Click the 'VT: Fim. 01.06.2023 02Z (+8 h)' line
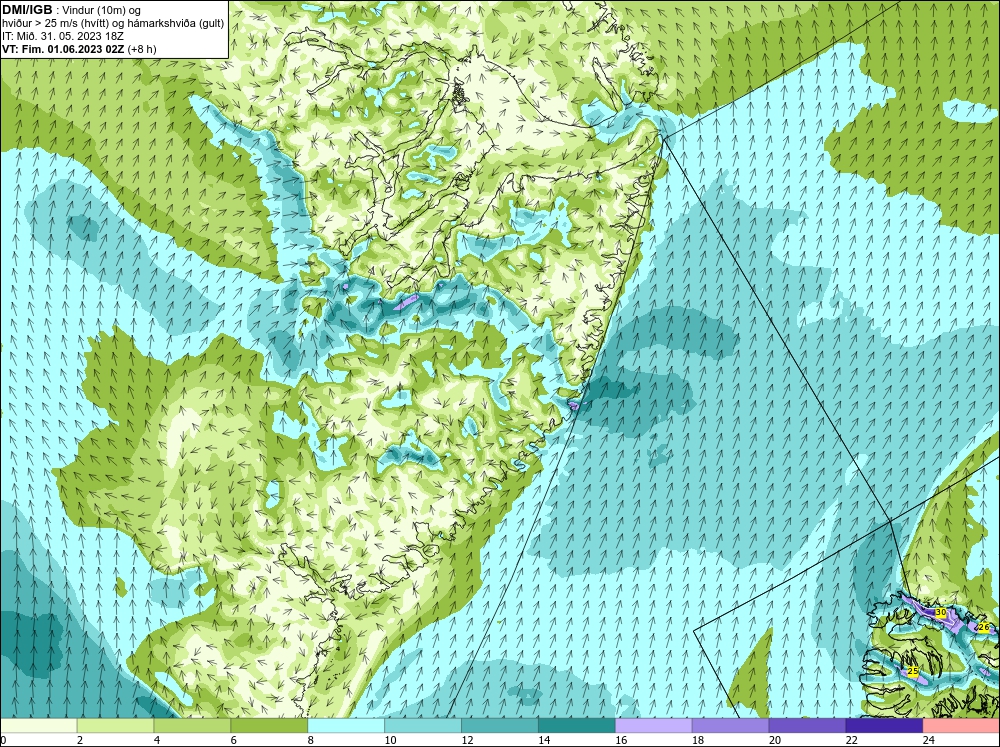Viewport: 1000px width, 747px height. pos(79,49)
